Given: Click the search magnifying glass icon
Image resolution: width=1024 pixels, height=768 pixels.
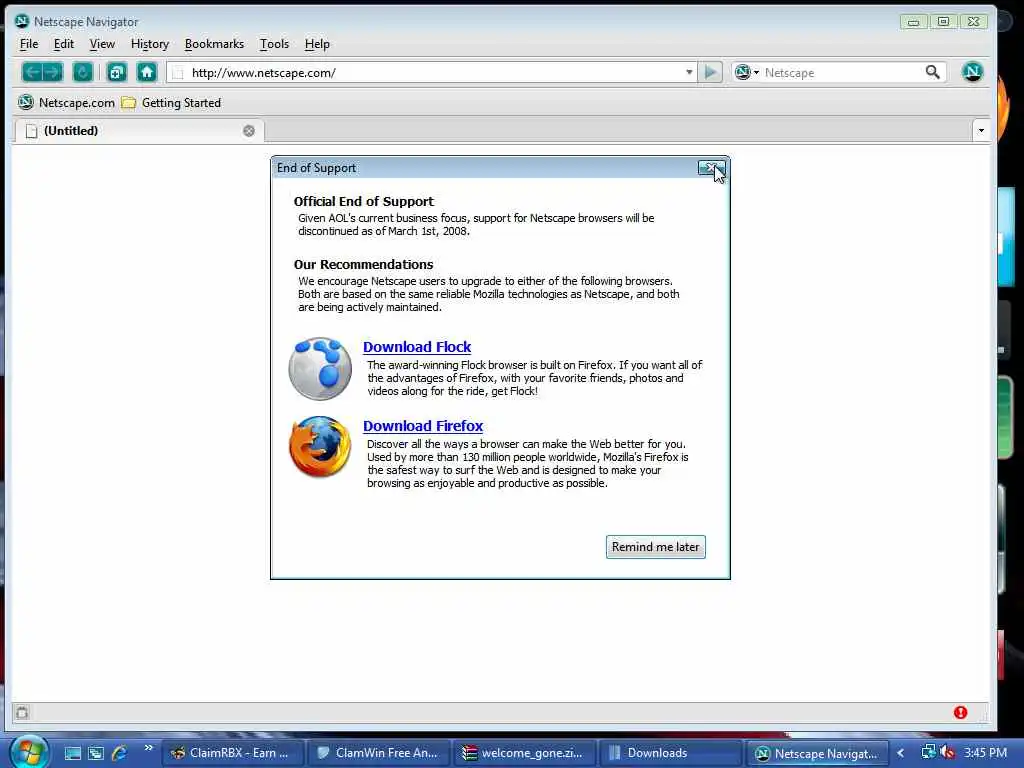Looking at the screenshot, I should click(x=933, y=72).
